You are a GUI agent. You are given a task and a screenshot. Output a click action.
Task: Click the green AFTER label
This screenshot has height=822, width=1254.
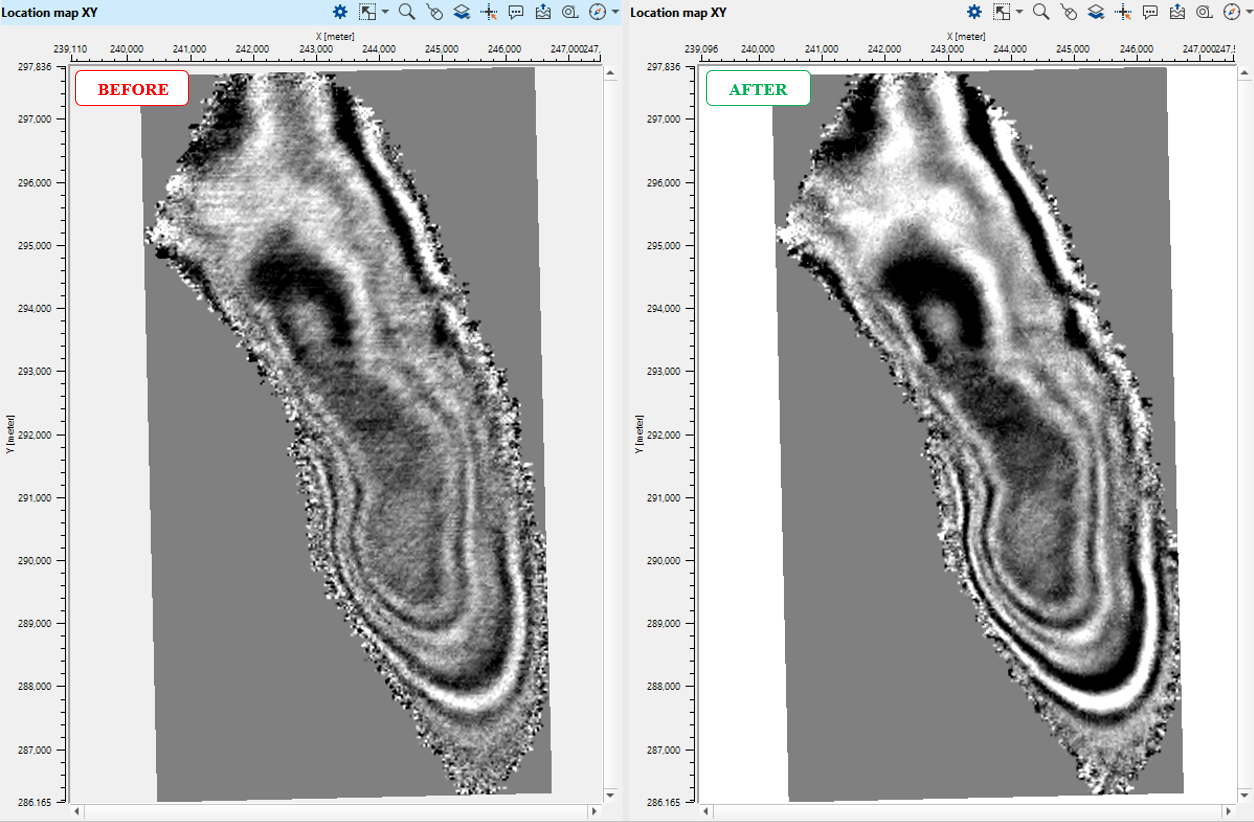(x=758, y=89)
